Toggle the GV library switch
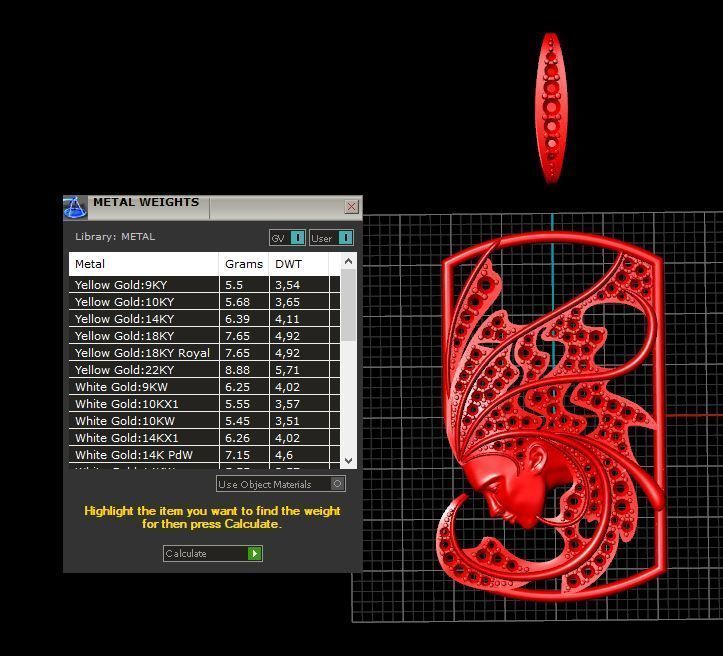The height and width of the screenshot is (656, 723). [287, 238]
